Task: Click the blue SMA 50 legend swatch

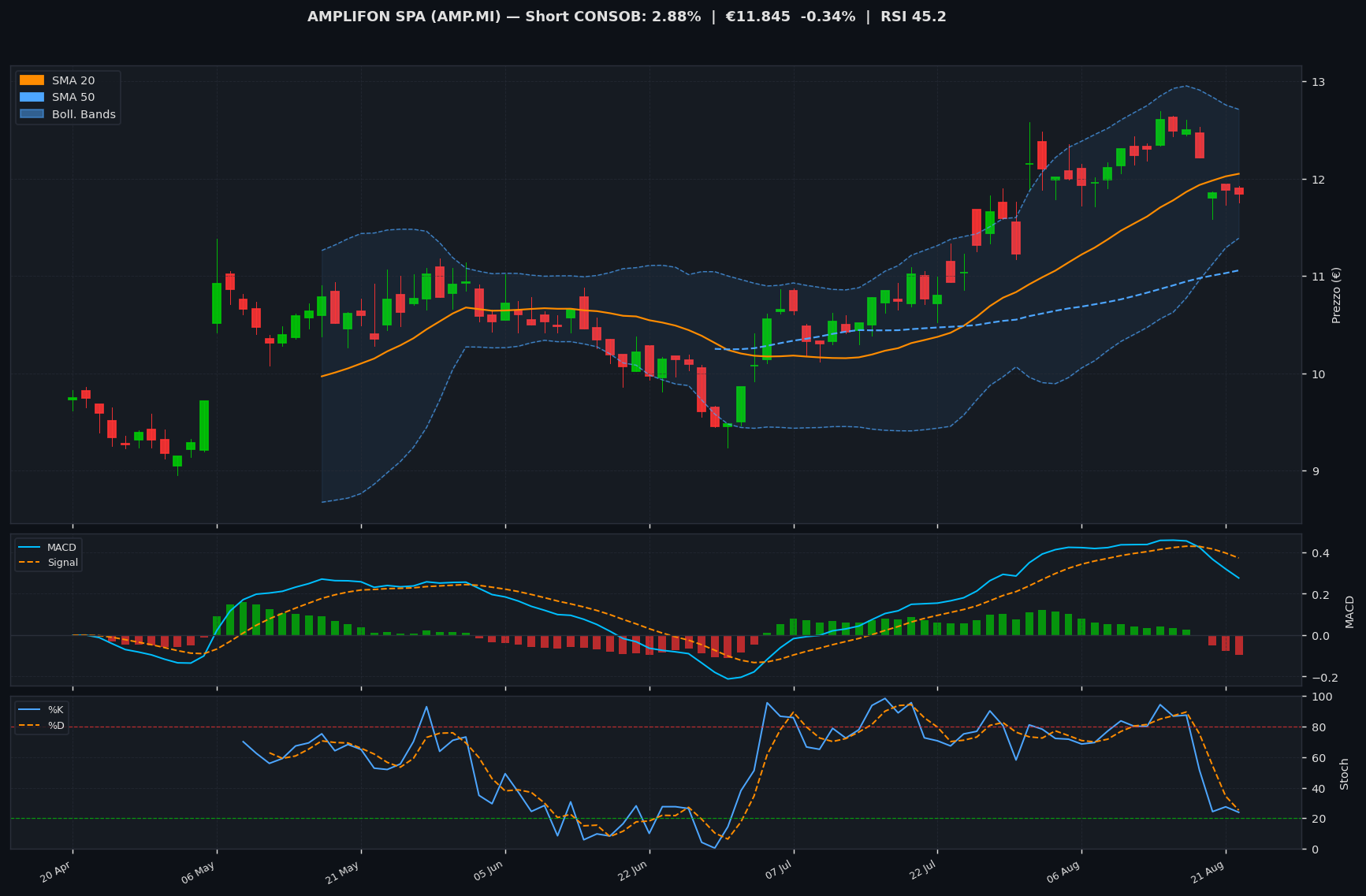Action: (32, 98)
